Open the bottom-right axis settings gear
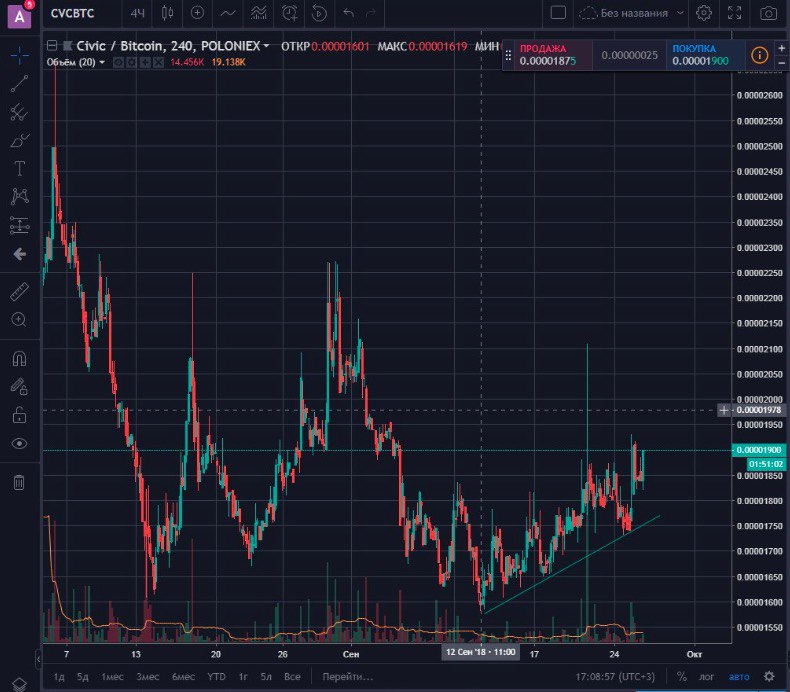This screenshot has height=692, width=790. 769,676
